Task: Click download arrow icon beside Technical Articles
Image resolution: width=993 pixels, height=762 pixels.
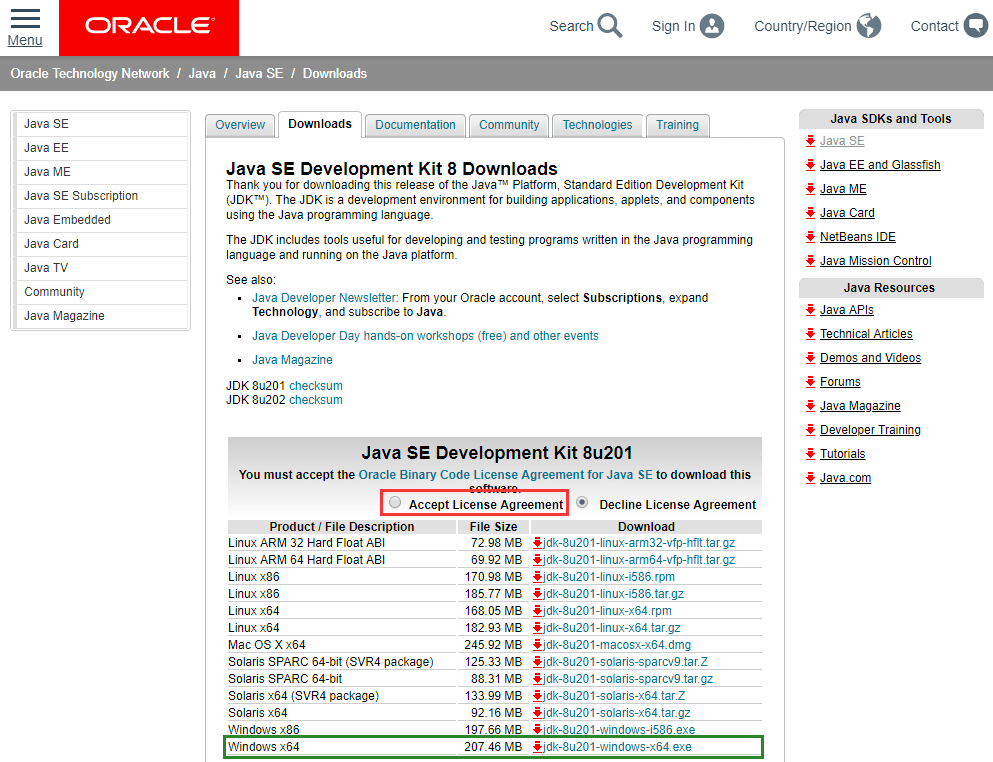Action: (810, 334)
